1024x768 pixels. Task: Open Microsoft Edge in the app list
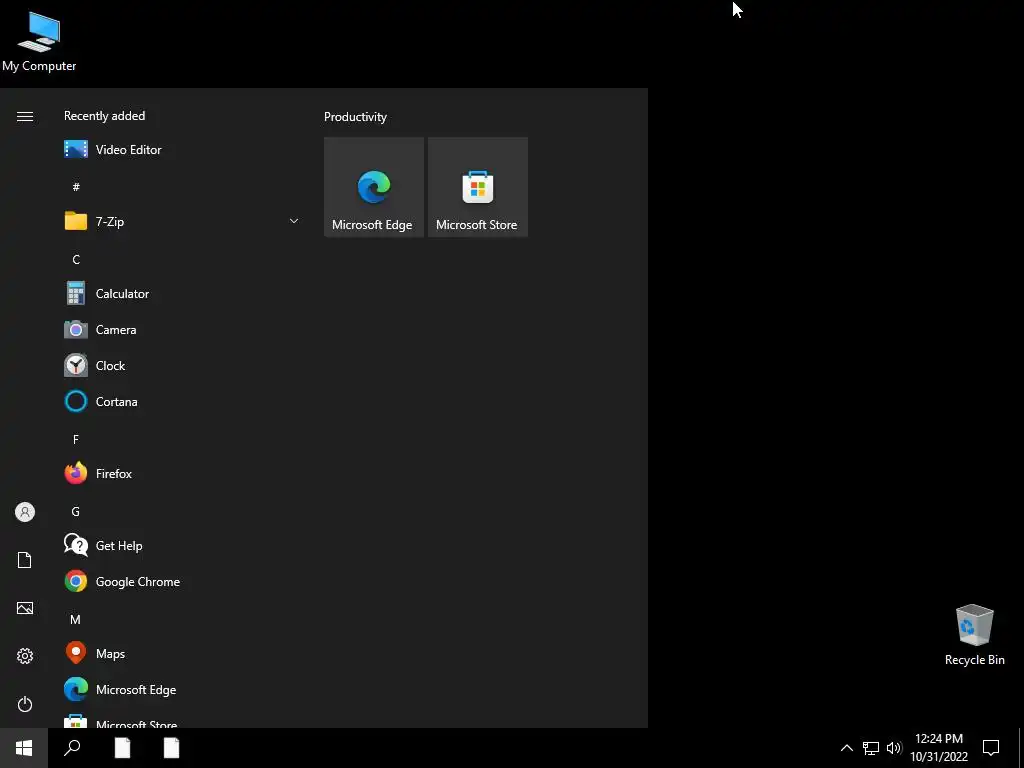coord(183,690)
